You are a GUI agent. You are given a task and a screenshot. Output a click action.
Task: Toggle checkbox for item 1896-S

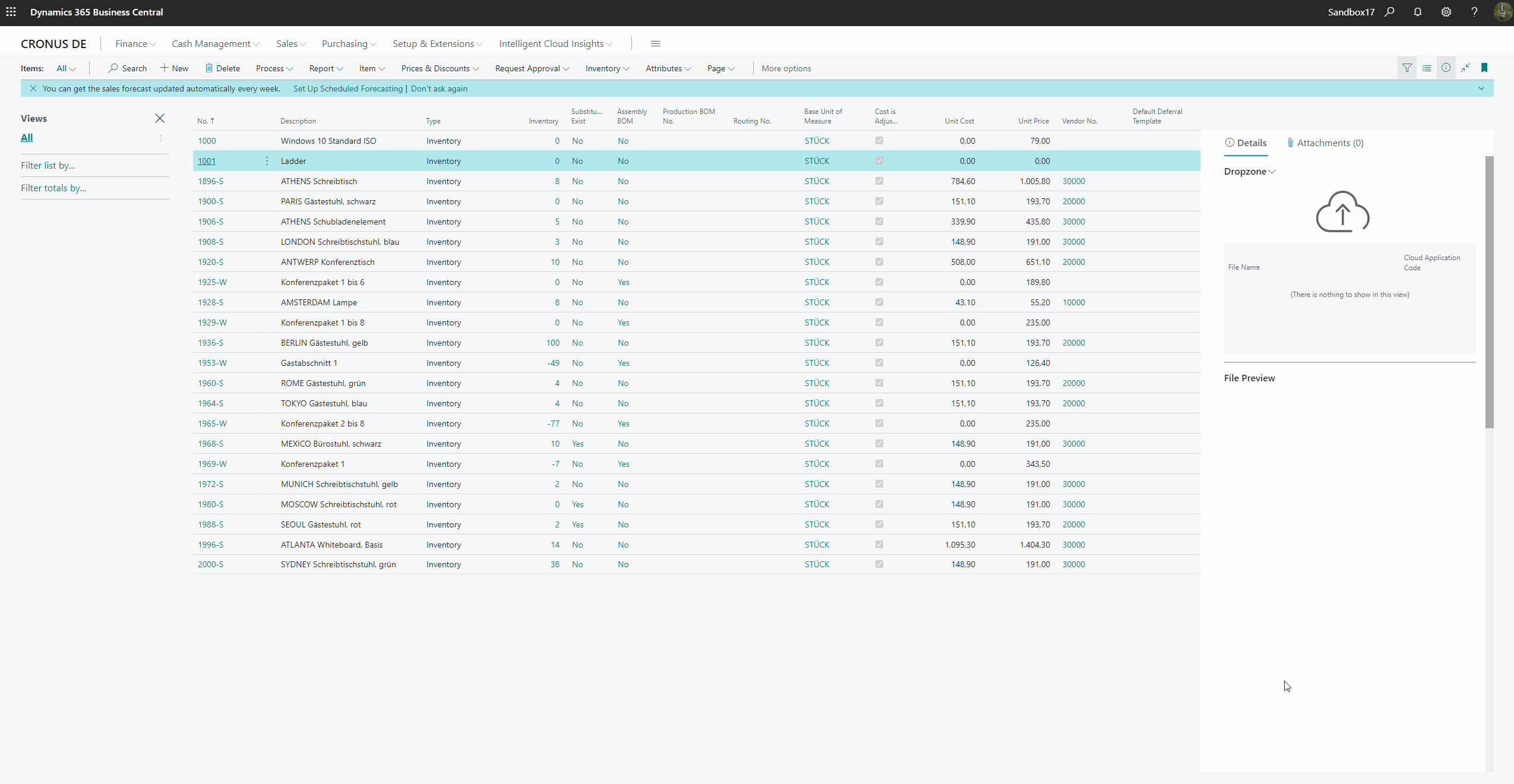879,181
